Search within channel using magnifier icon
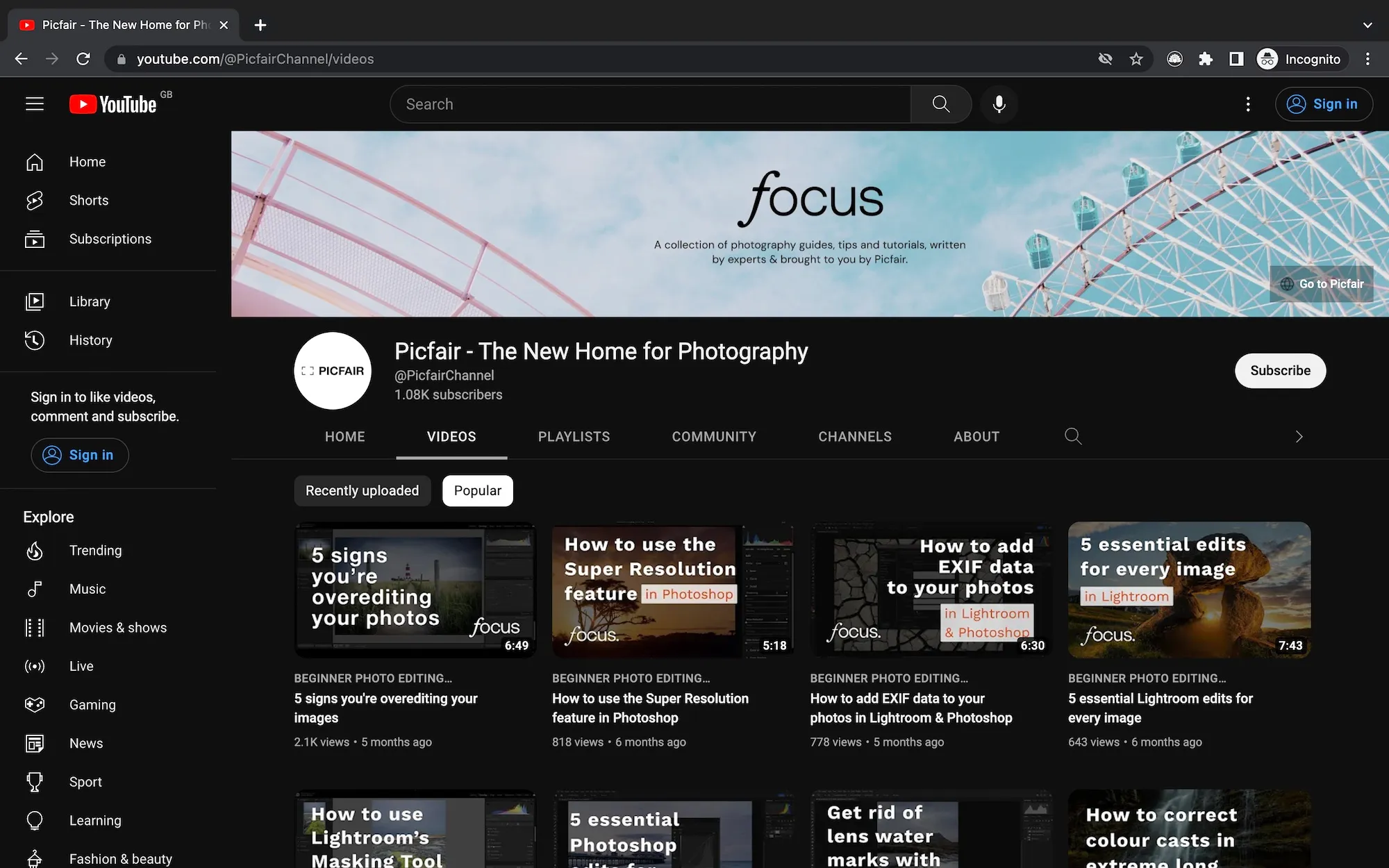 point(1073,436)
